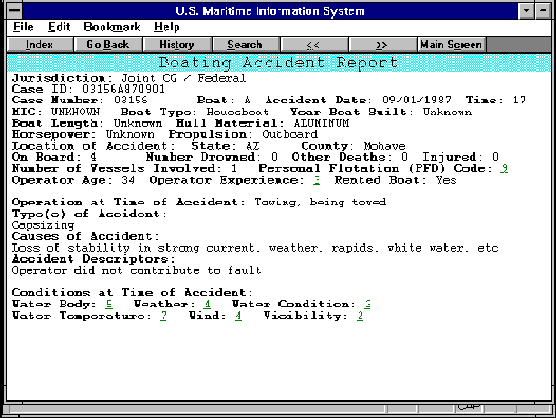Click the Case Number value 03156

130,100
